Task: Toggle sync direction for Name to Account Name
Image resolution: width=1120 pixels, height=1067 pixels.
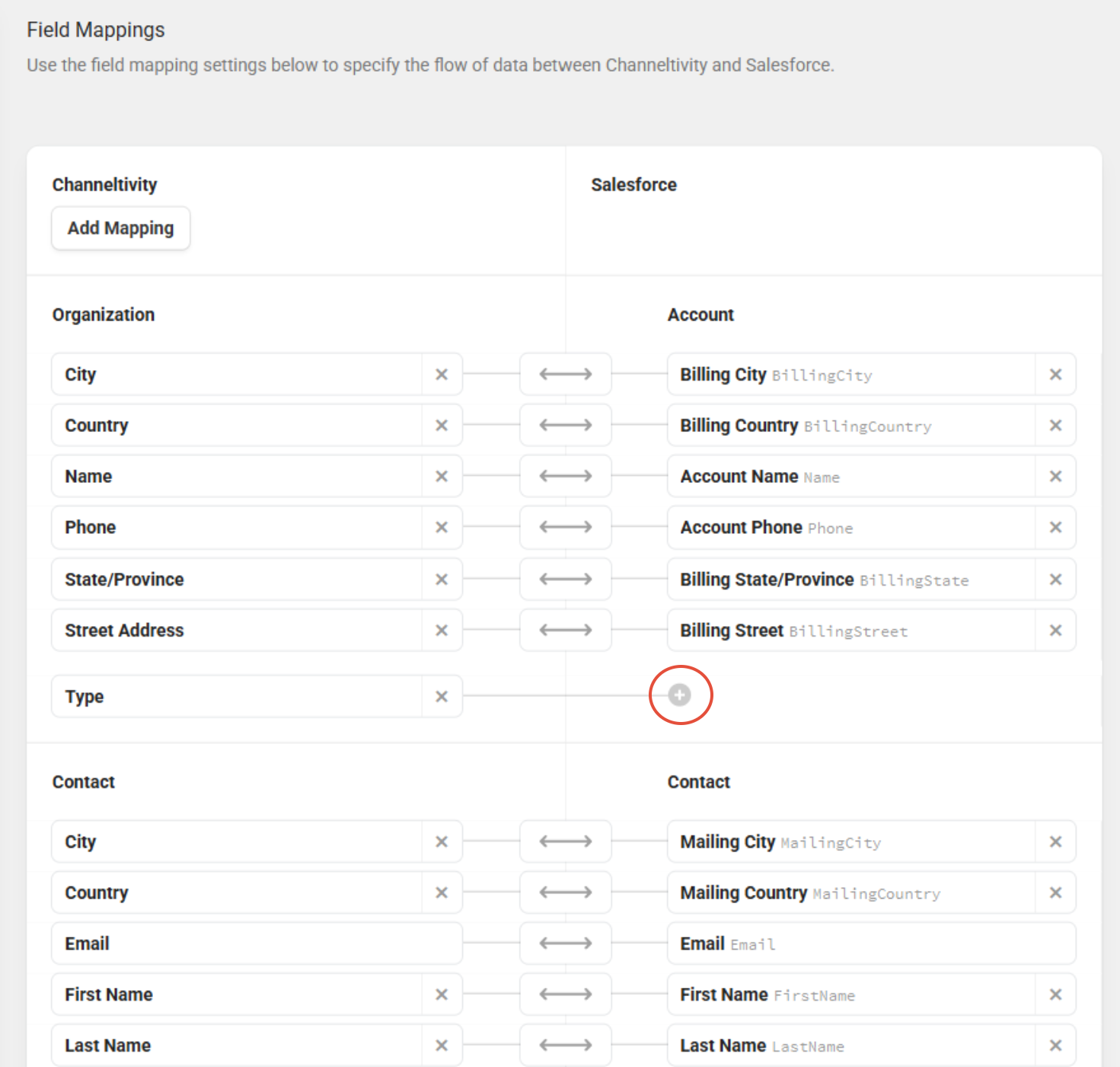Action: 566,476
